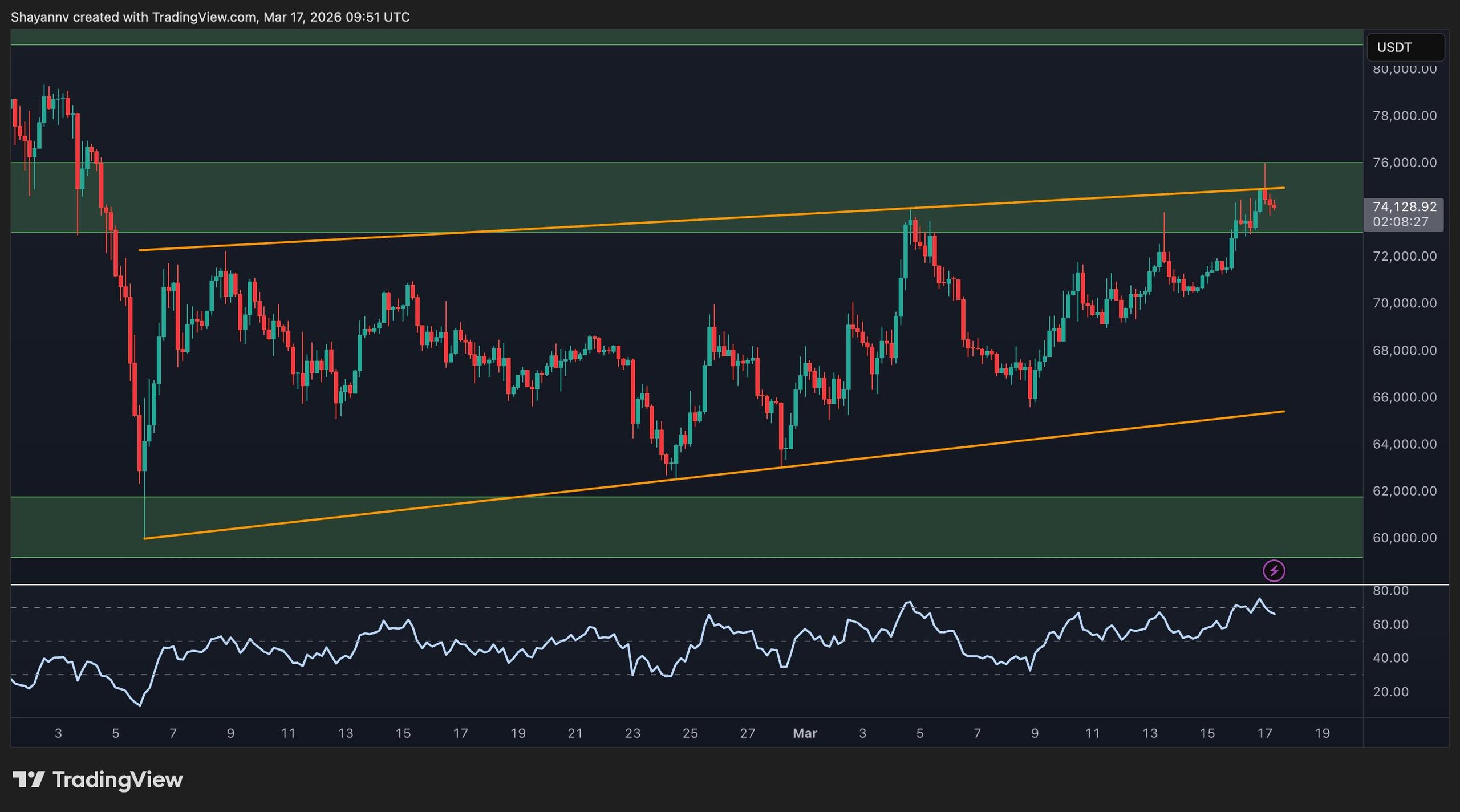Click the 76,000.00 price axis label

[x=1404, y=163]
